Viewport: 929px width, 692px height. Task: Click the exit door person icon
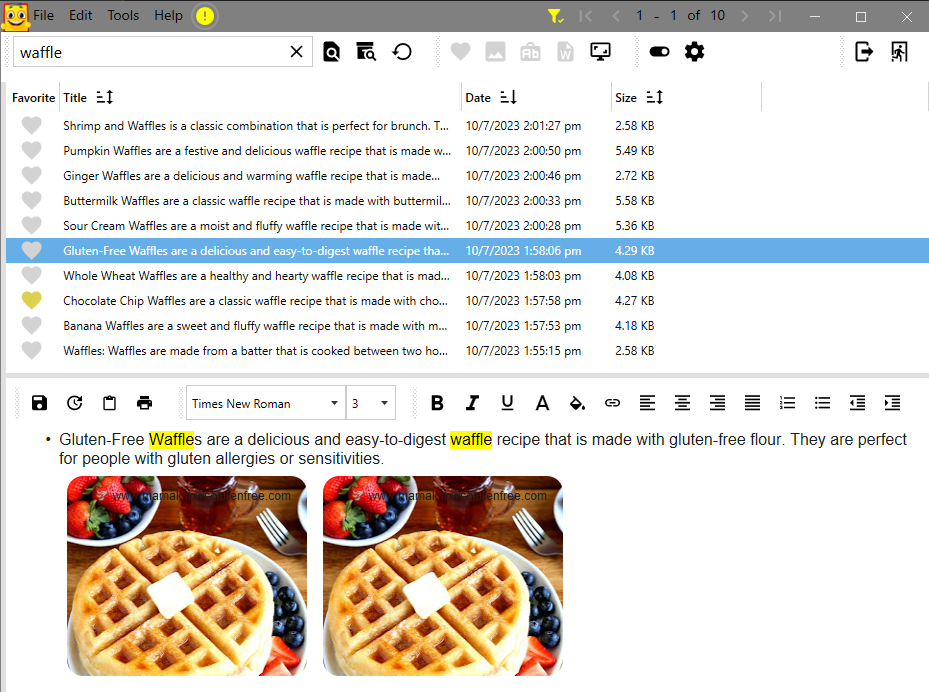click(899, 52)
